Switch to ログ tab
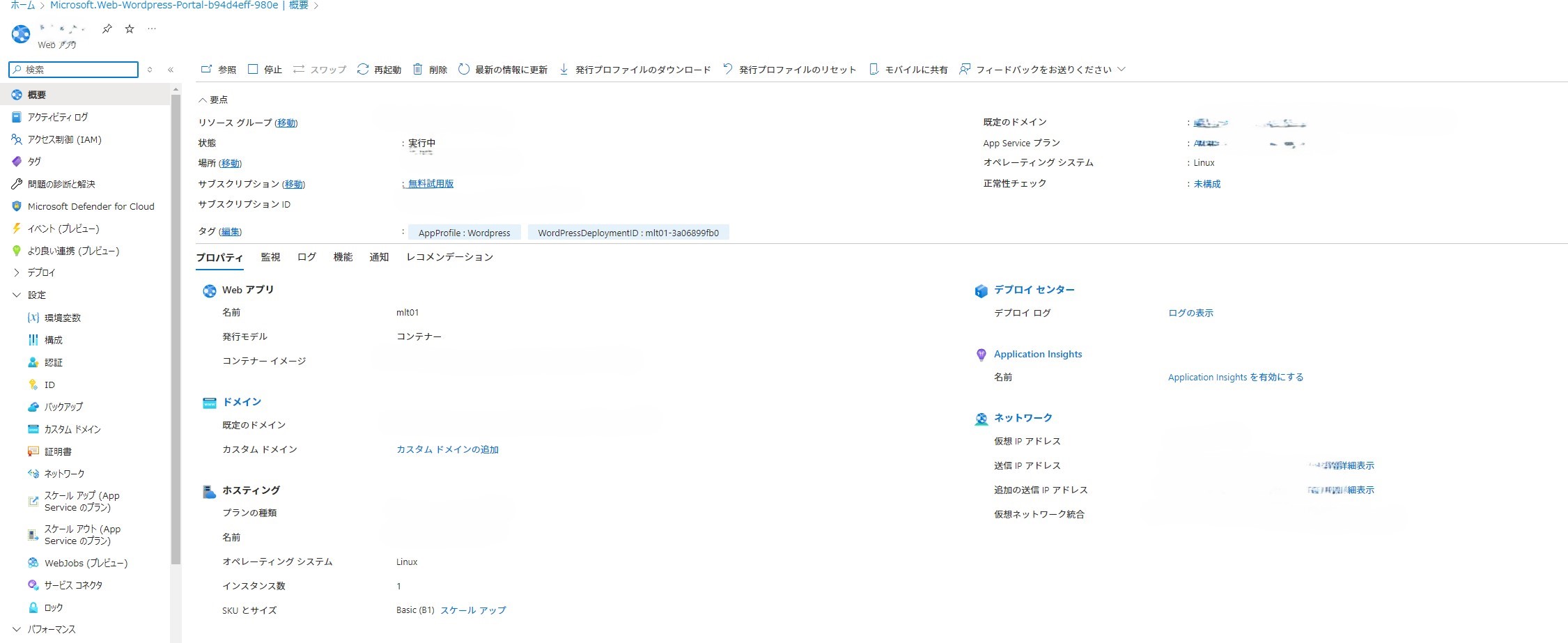 coord(306,257)
